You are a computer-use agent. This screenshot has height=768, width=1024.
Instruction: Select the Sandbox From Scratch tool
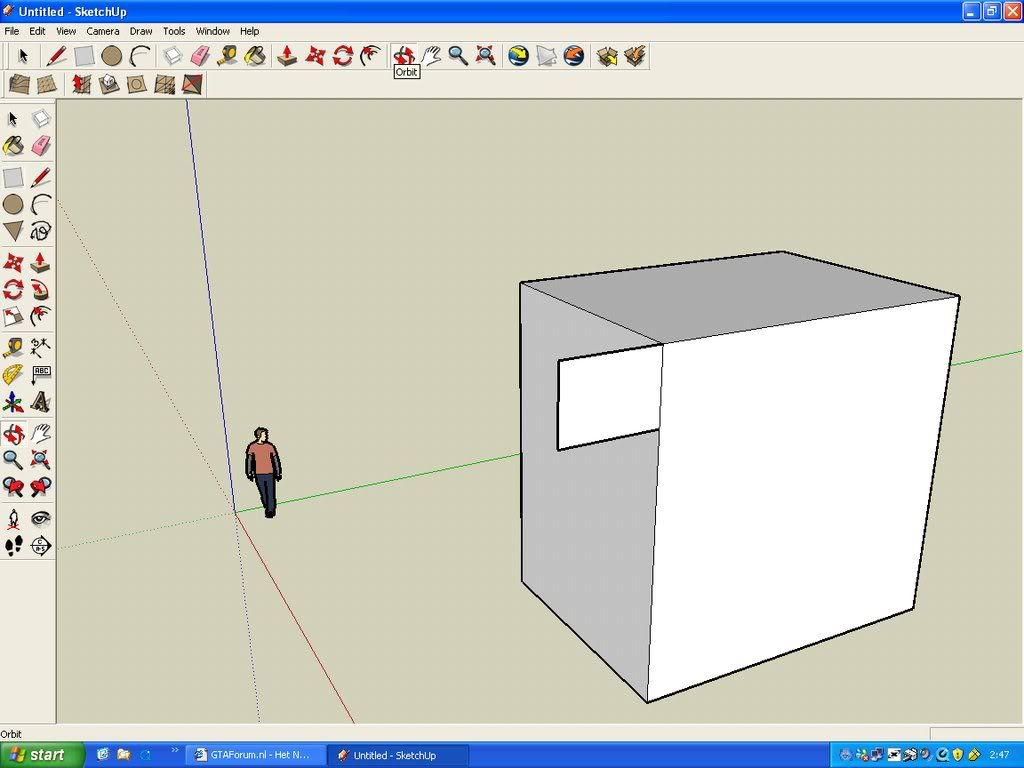[47, 84]
